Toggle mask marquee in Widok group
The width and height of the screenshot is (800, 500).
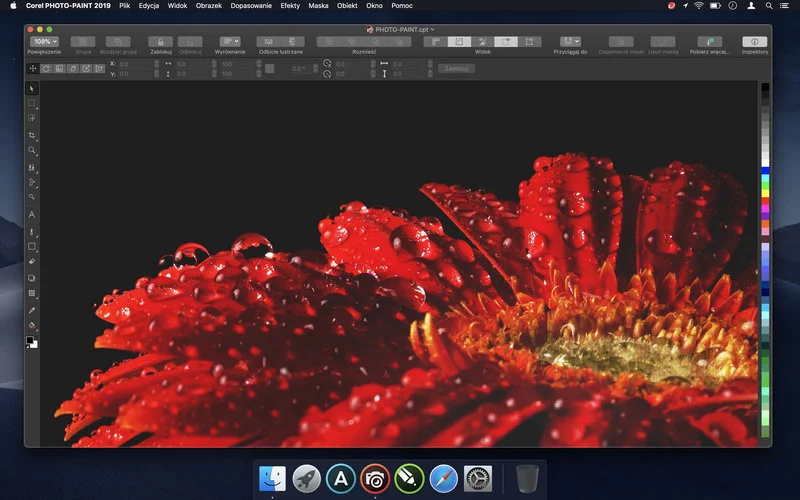530,41
